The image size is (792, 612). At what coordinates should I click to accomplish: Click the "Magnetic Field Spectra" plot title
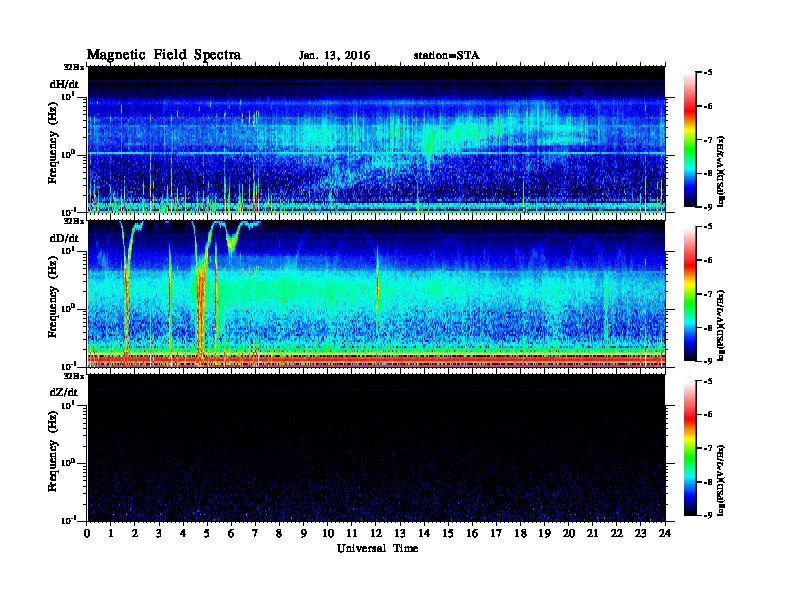point(164,55)
